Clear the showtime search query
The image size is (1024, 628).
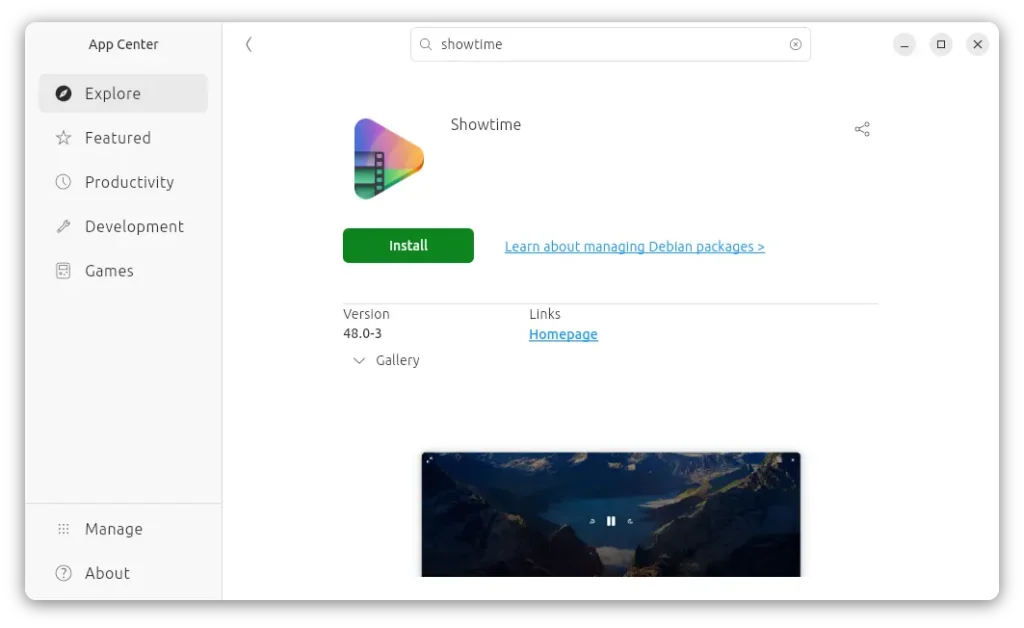tap(795, 44)
